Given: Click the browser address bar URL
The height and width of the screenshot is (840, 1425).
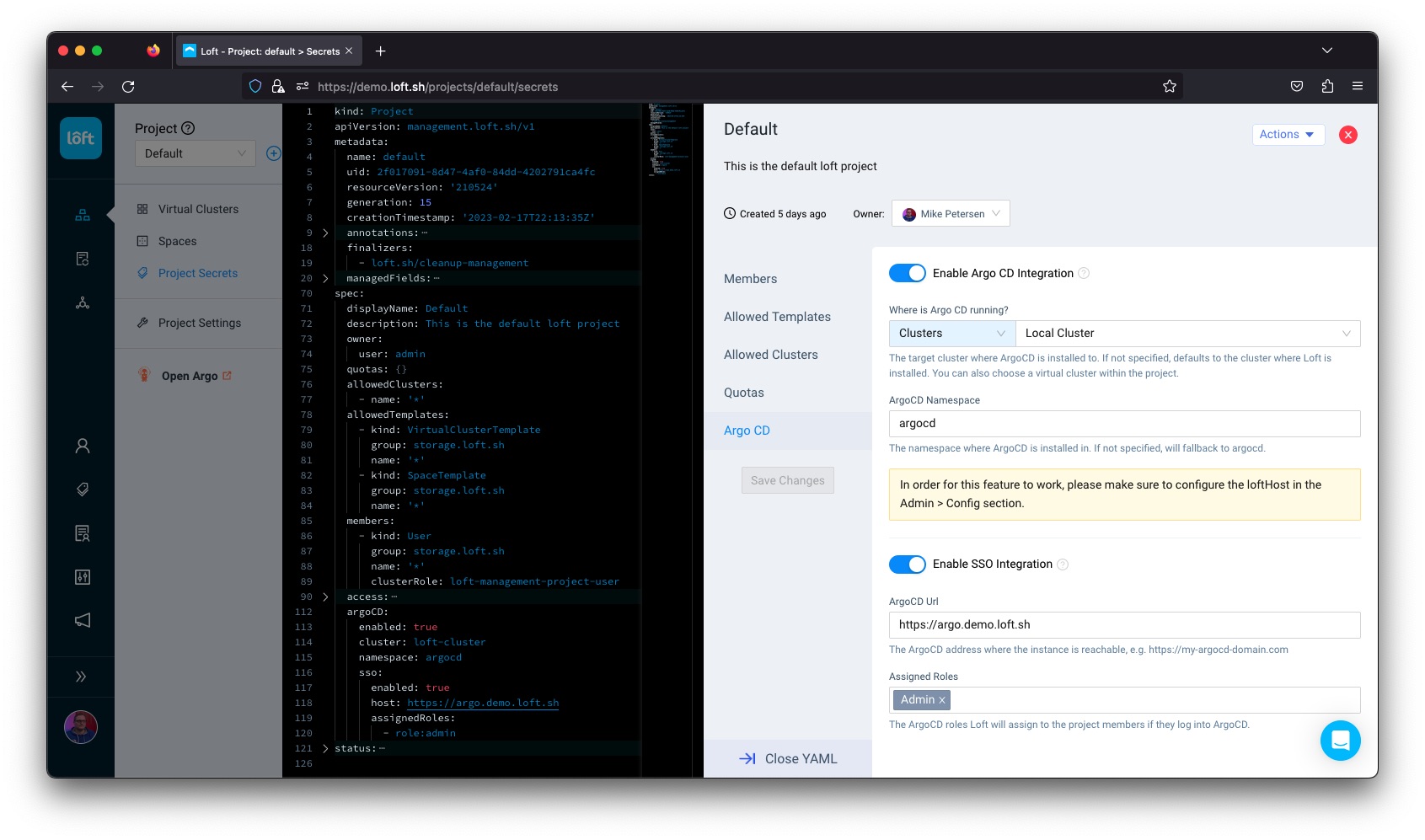Looking at the screenshot, I should click(x=437, y=87).
